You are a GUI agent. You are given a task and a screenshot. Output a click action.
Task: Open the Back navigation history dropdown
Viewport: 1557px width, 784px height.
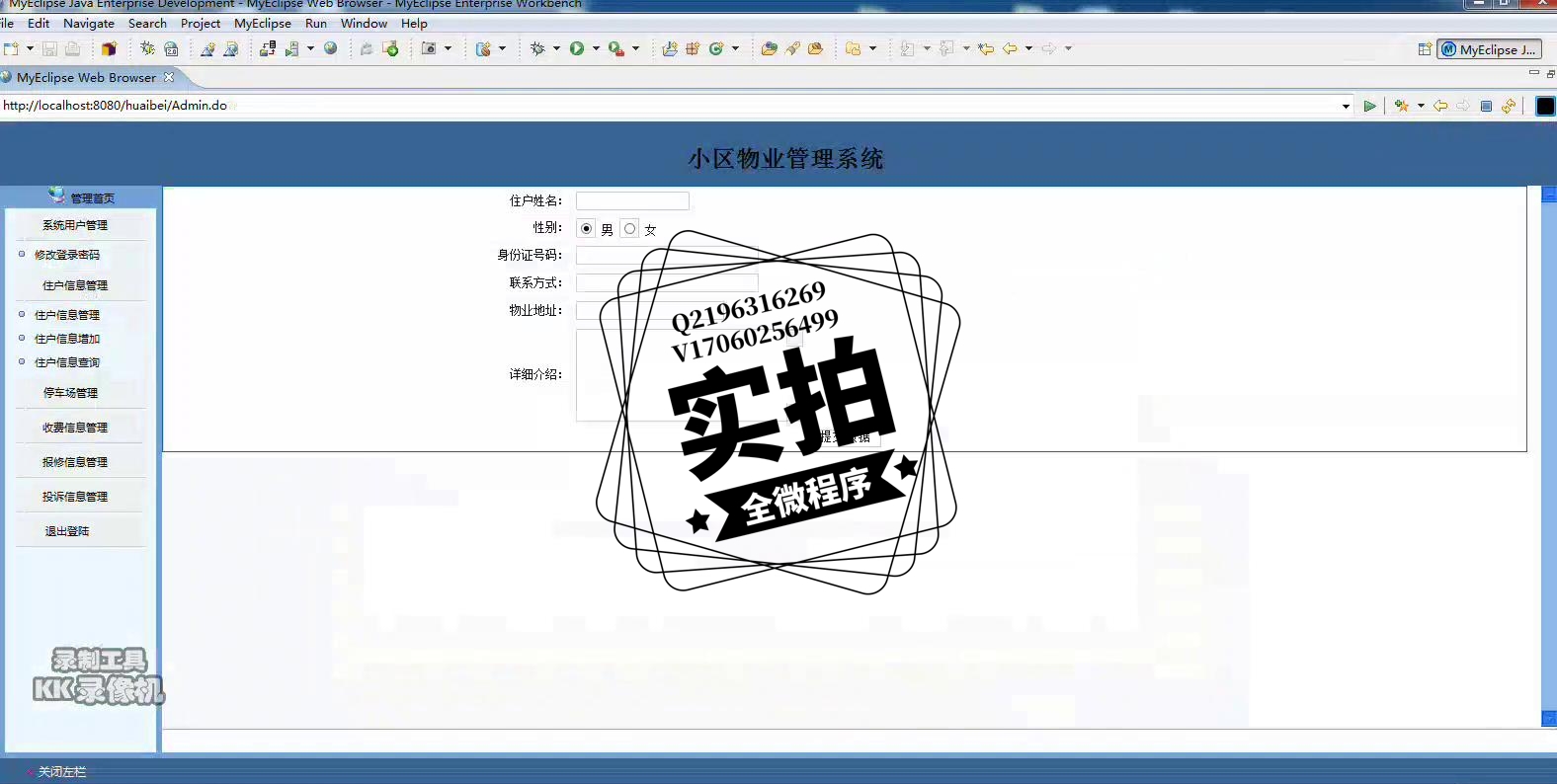[1028, 48]
